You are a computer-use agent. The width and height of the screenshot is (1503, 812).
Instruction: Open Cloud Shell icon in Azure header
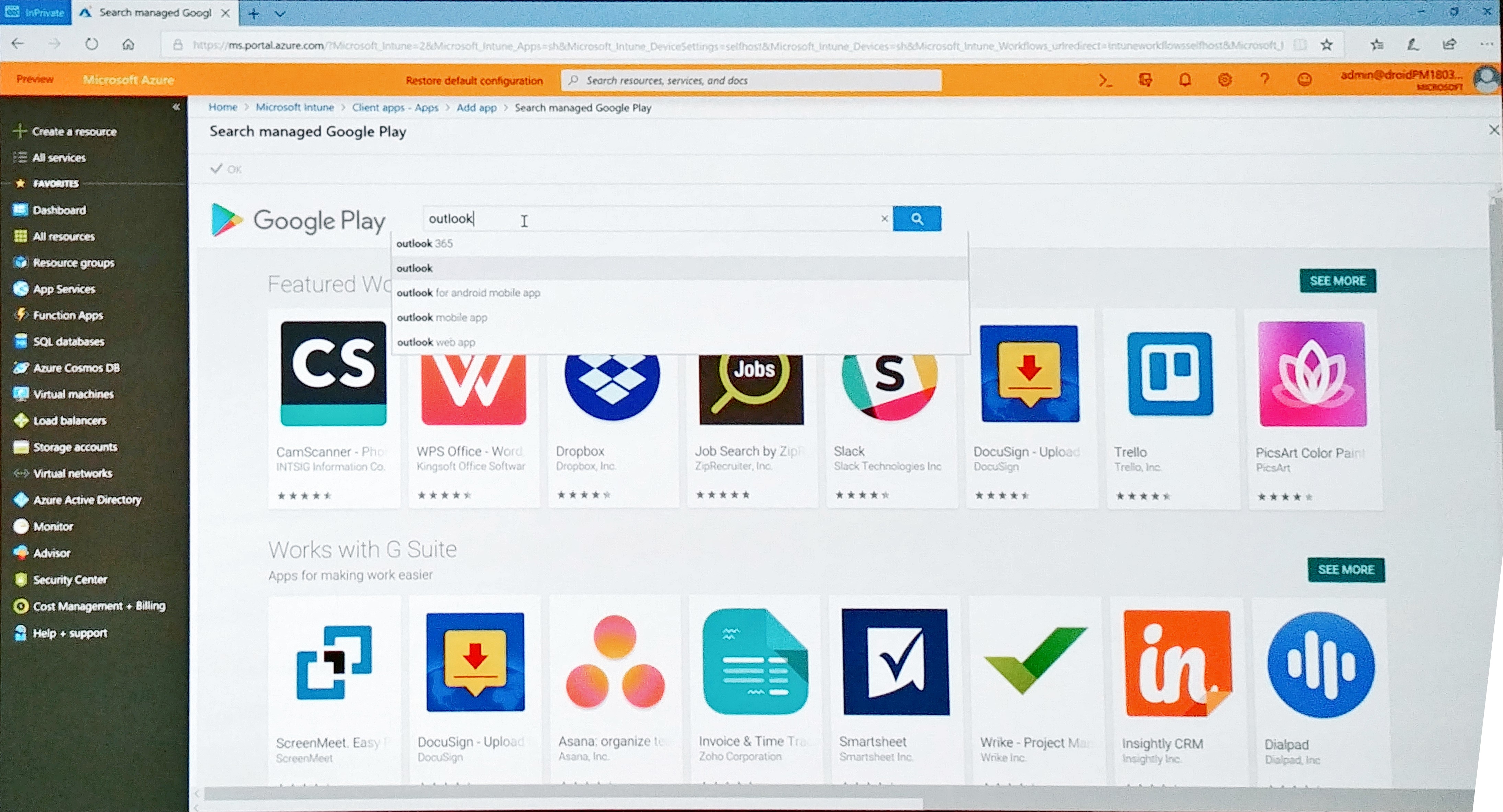point(1105,80)
